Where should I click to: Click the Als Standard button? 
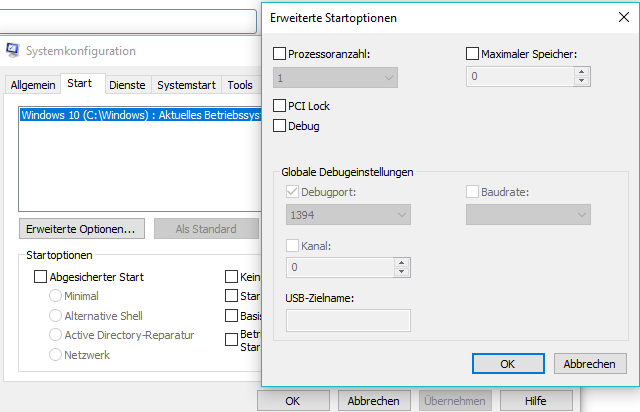pyautogui.click(x=206, y=229)
